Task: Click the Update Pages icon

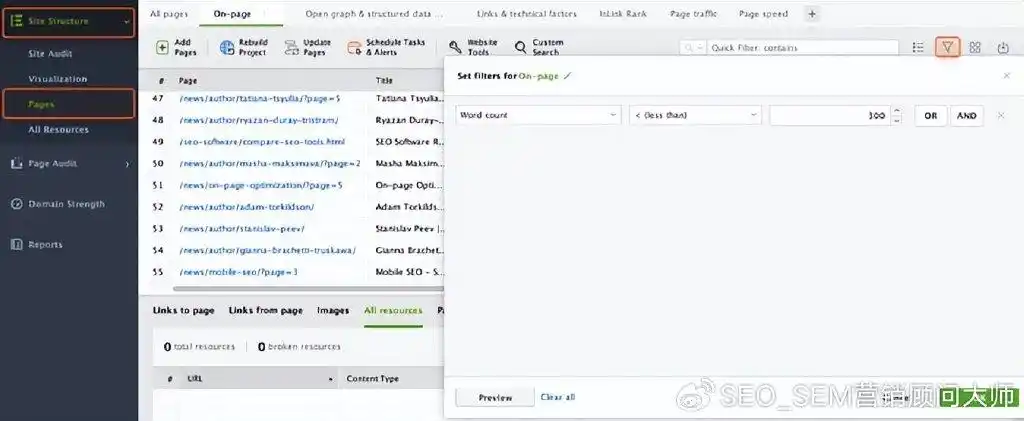Action: (x=291, y=48)
